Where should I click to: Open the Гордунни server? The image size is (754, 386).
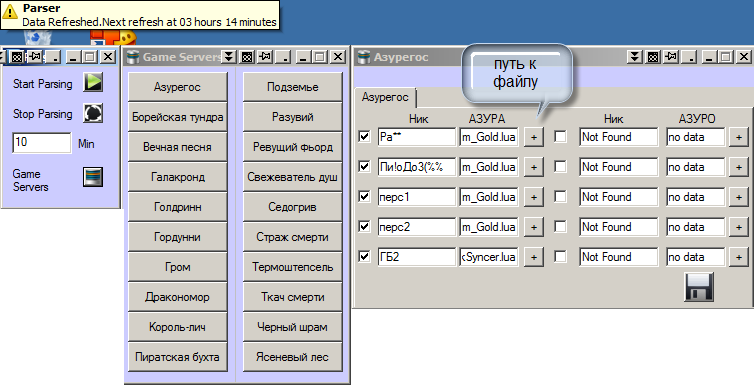[x=177, y=237]
